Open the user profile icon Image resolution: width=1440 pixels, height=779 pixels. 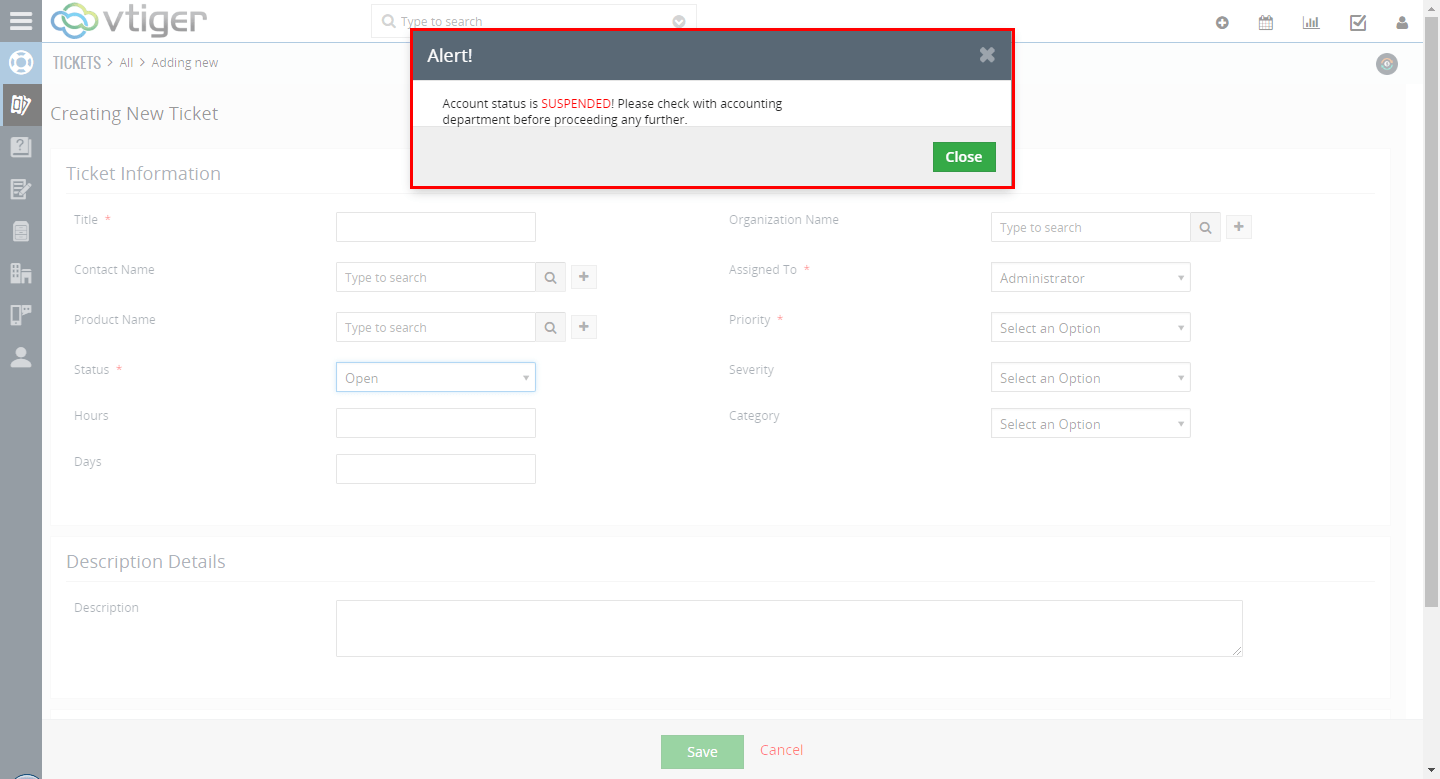1401,21
